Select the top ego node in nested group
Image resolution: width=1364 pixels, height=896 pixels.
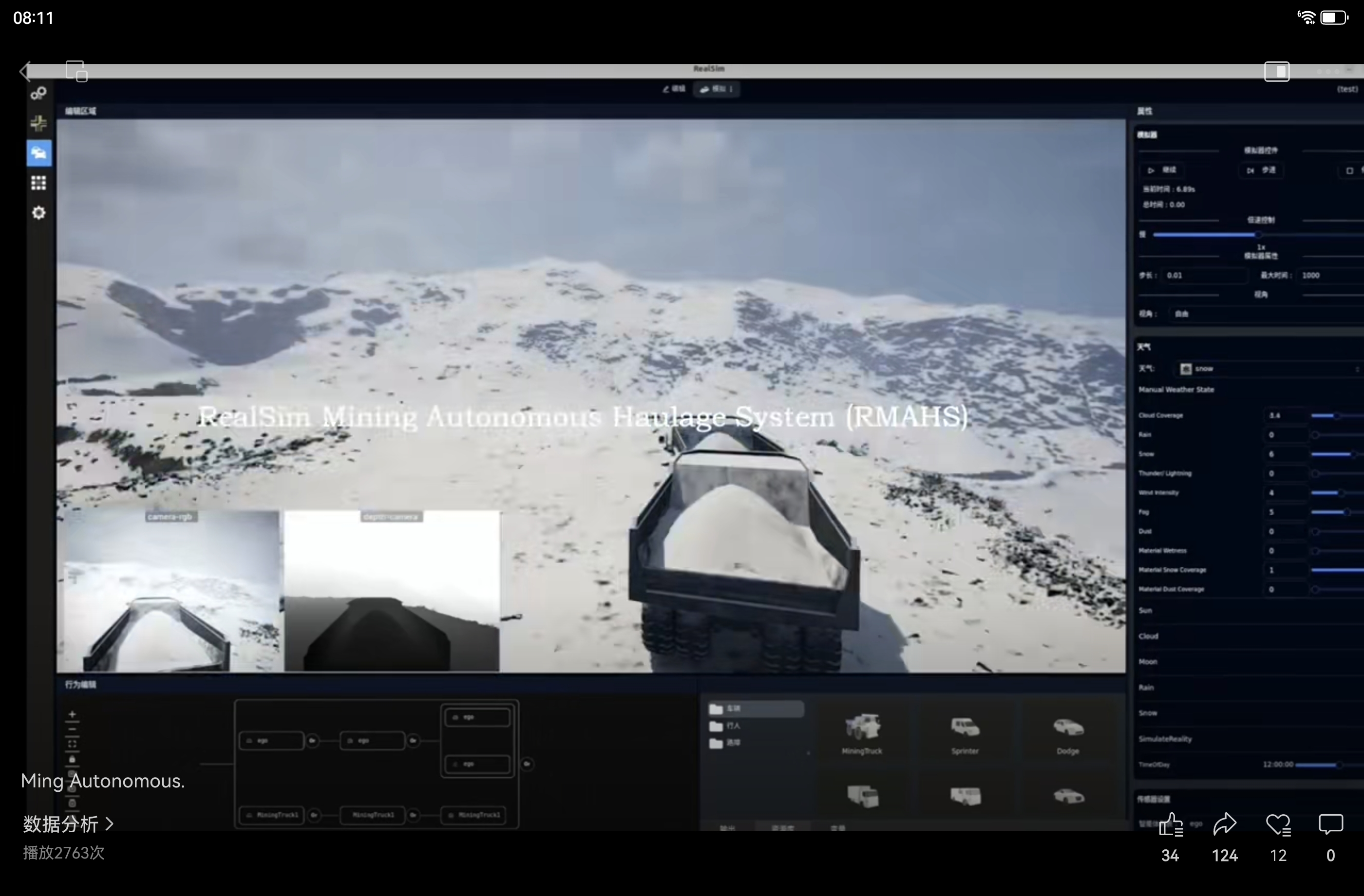pyautogui.click(x=477, y=717)
